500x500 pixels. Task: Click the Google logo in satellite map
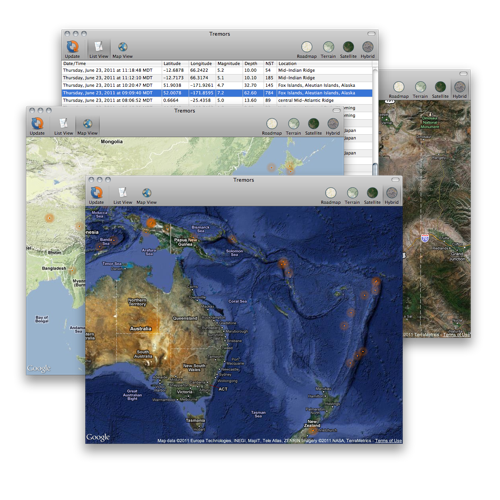pyautogui.click(x=98, y=437)
